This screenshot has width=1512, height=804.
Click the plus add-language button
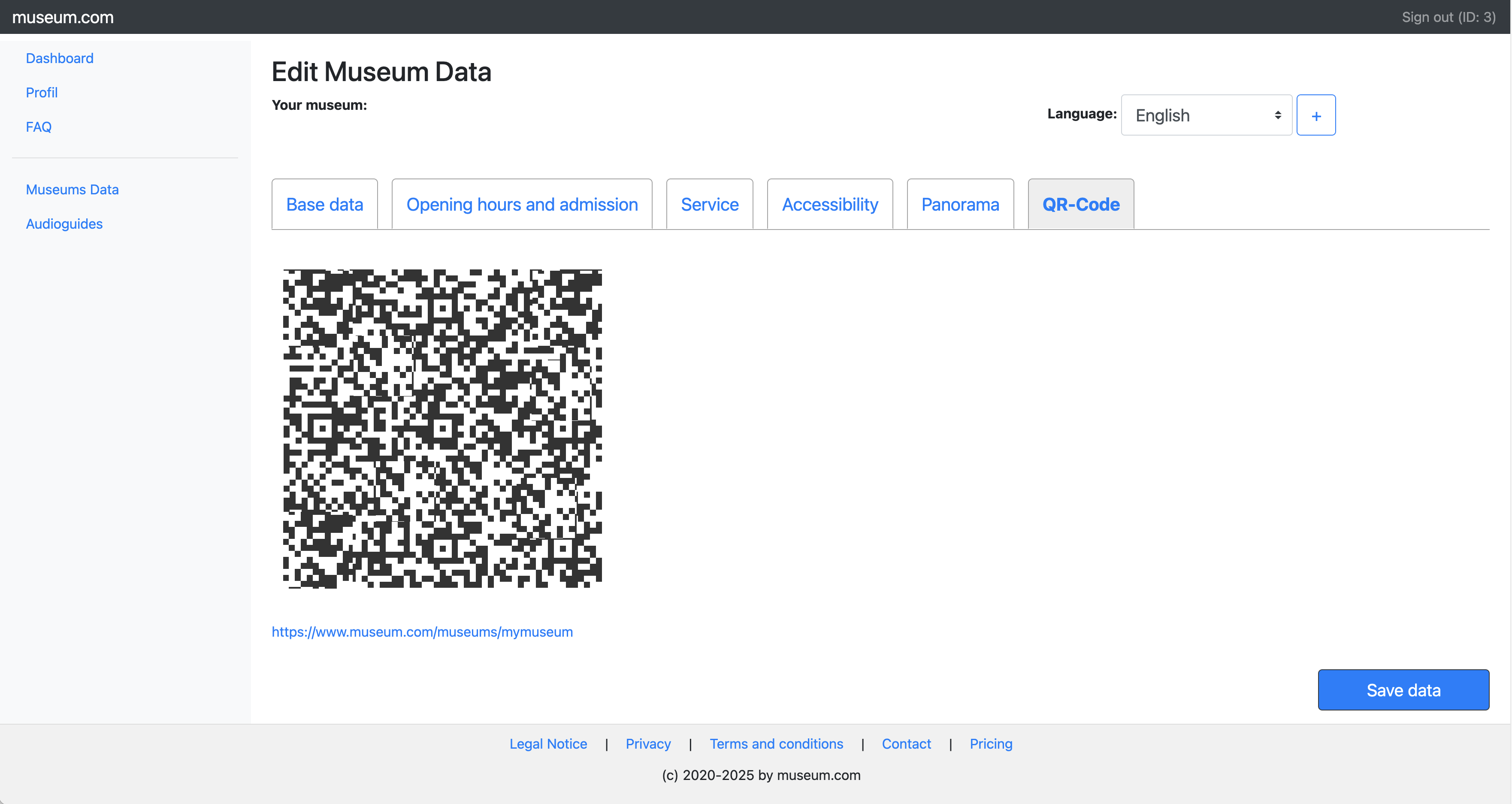[x=1315, y=115]
